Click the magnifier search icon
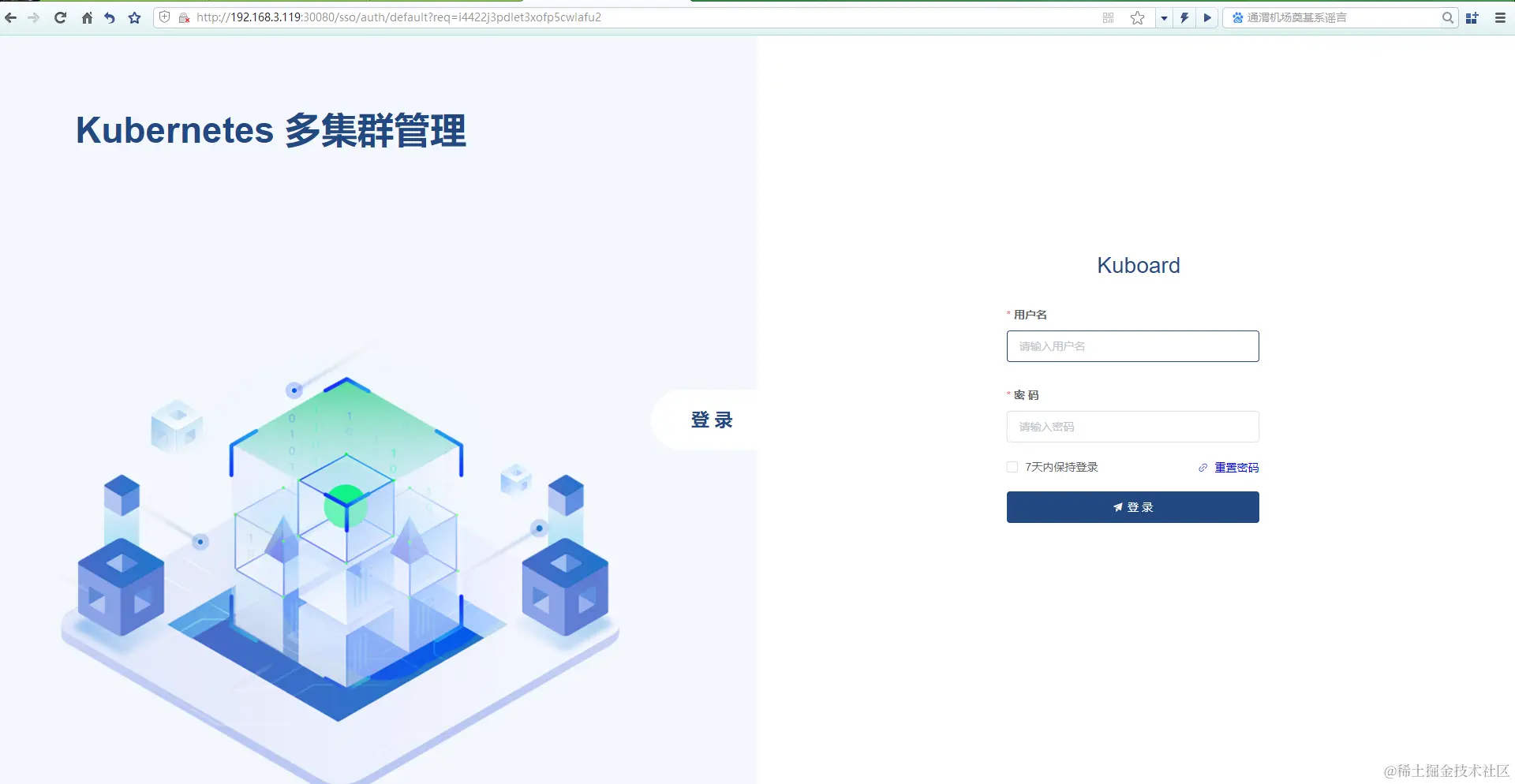The image size is (1515, 784). (1448, 17)
